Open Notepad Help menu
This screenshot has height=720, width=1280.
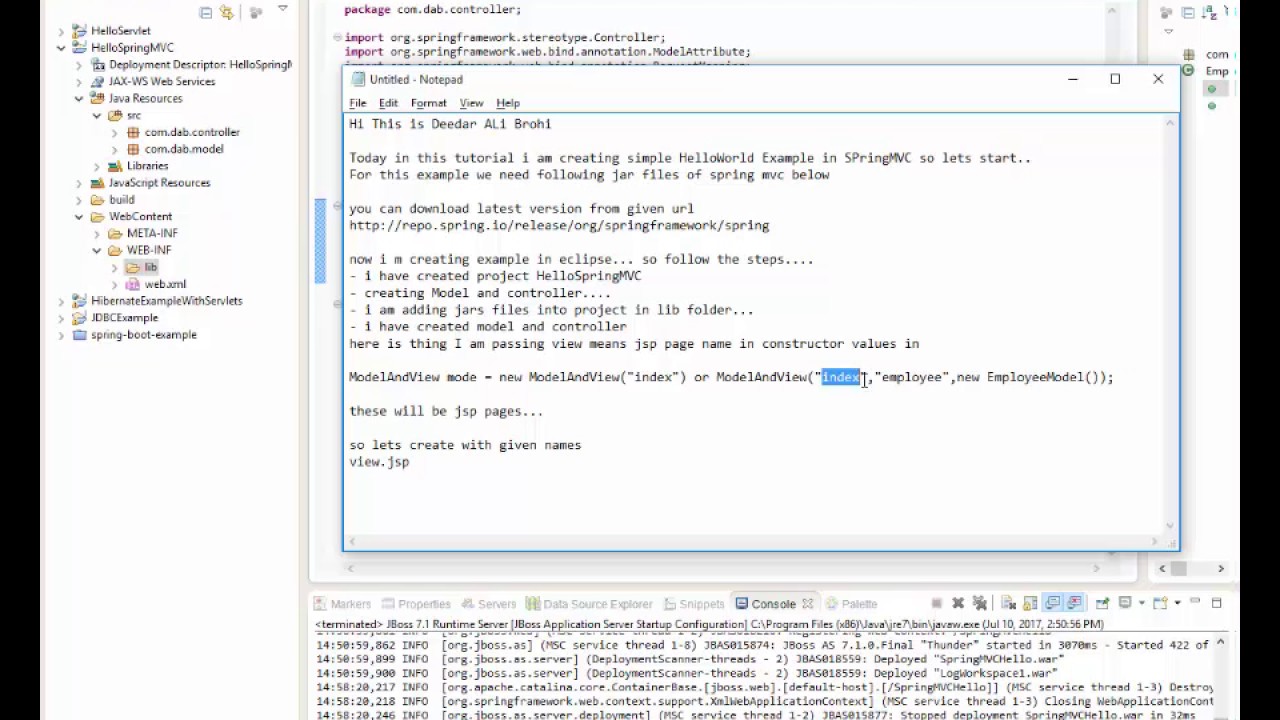tap(508, 103)
